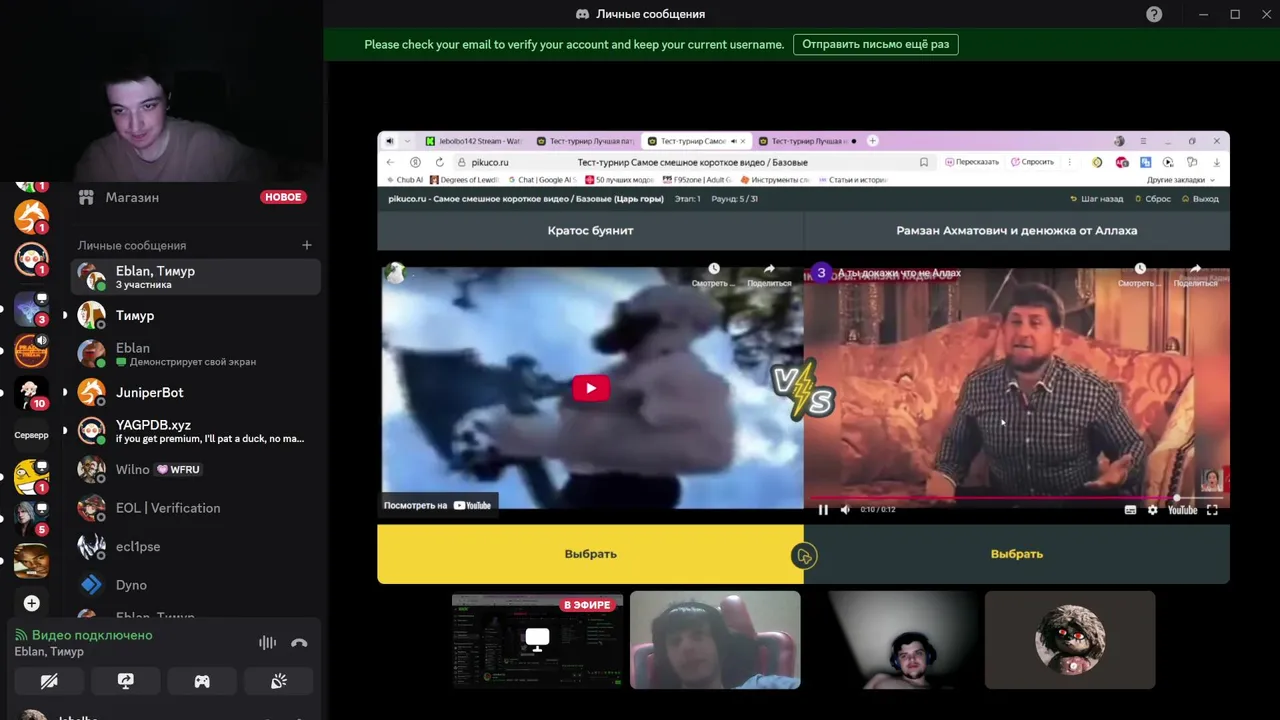Click 'Отправить письмо ещё раз' button
The width and height of the screenshot is (1280, 720).
pyautogui.click(x=876, y=44)
